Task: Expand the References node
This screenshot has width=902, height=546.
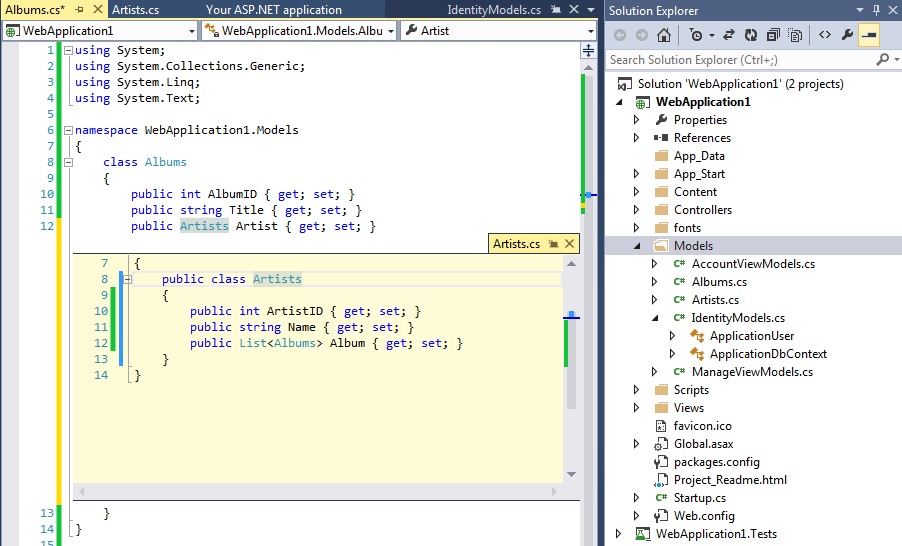Action: pos(637,138)
